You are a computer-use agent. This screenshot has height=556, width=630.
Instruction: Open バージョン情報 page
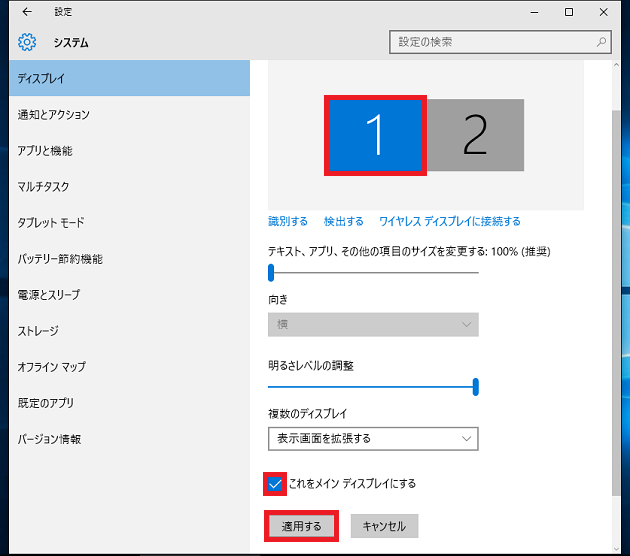(129, 439)
